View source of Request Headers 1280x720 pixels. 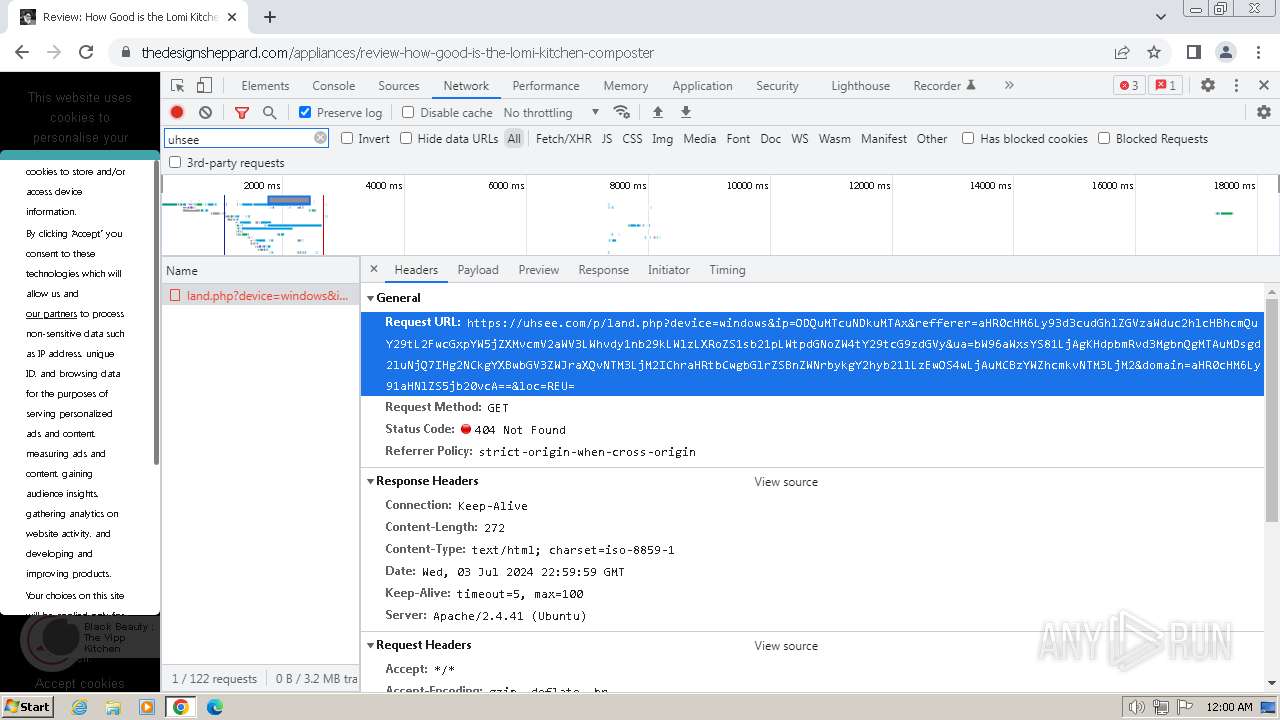tap(786, 646)
